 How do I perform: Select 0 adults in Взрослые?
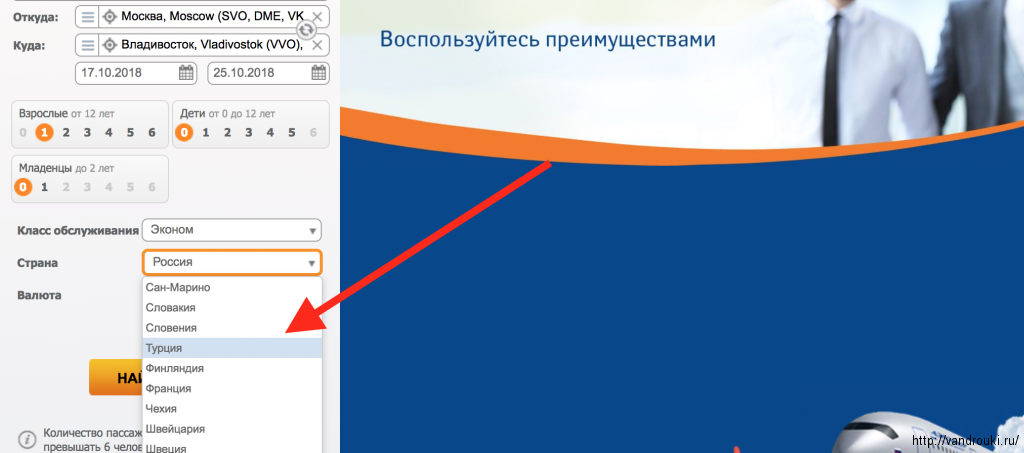pyautogui.click(x=23, y=133)
